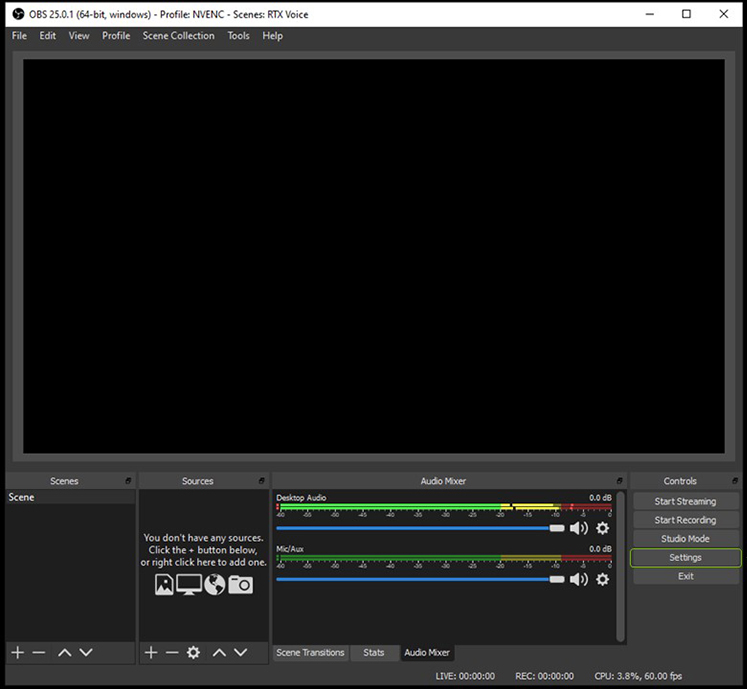
Task: Toggle Studio Mode
Action: (x=685, y=539)
